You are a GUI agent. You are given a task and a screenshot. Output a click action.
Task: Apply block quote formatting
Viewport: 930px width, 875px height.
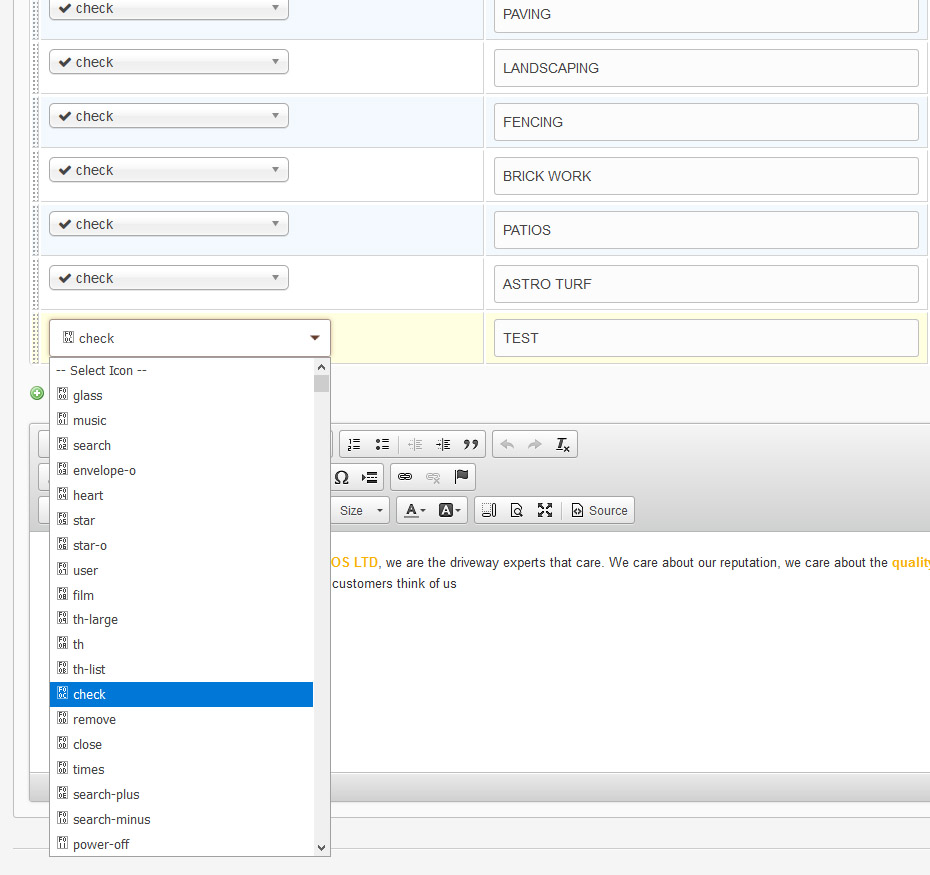click(x=471, y=444)
